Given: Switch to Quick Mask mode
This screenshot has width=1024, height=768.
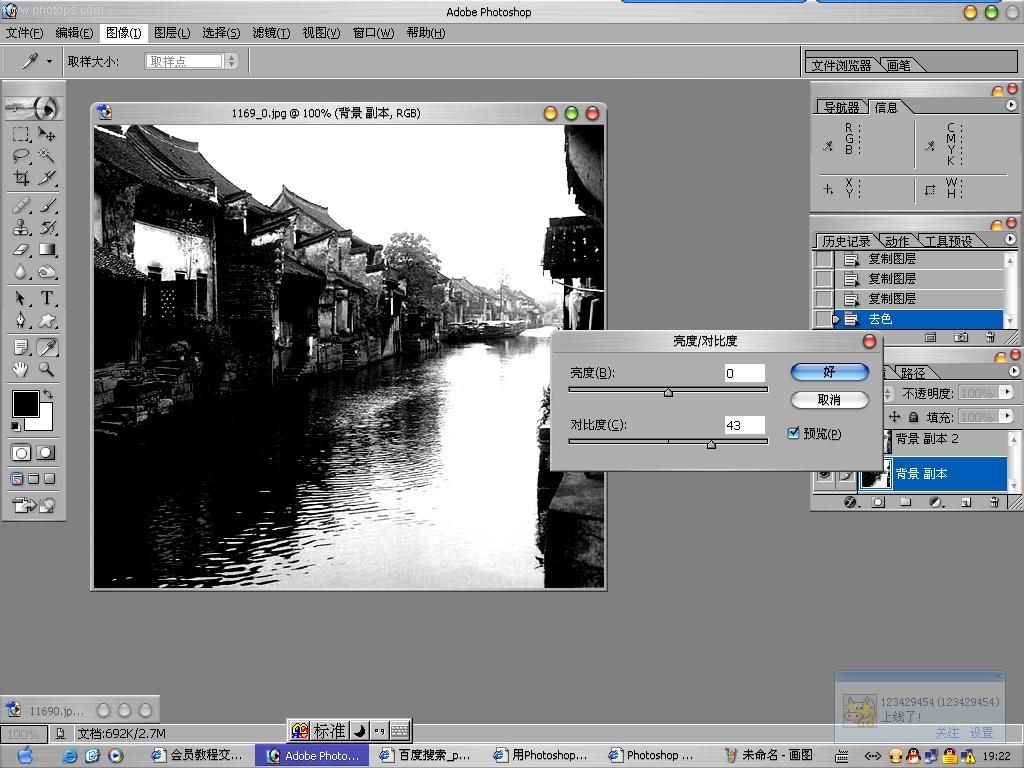Looking at the screenshot, I should 46,453.
